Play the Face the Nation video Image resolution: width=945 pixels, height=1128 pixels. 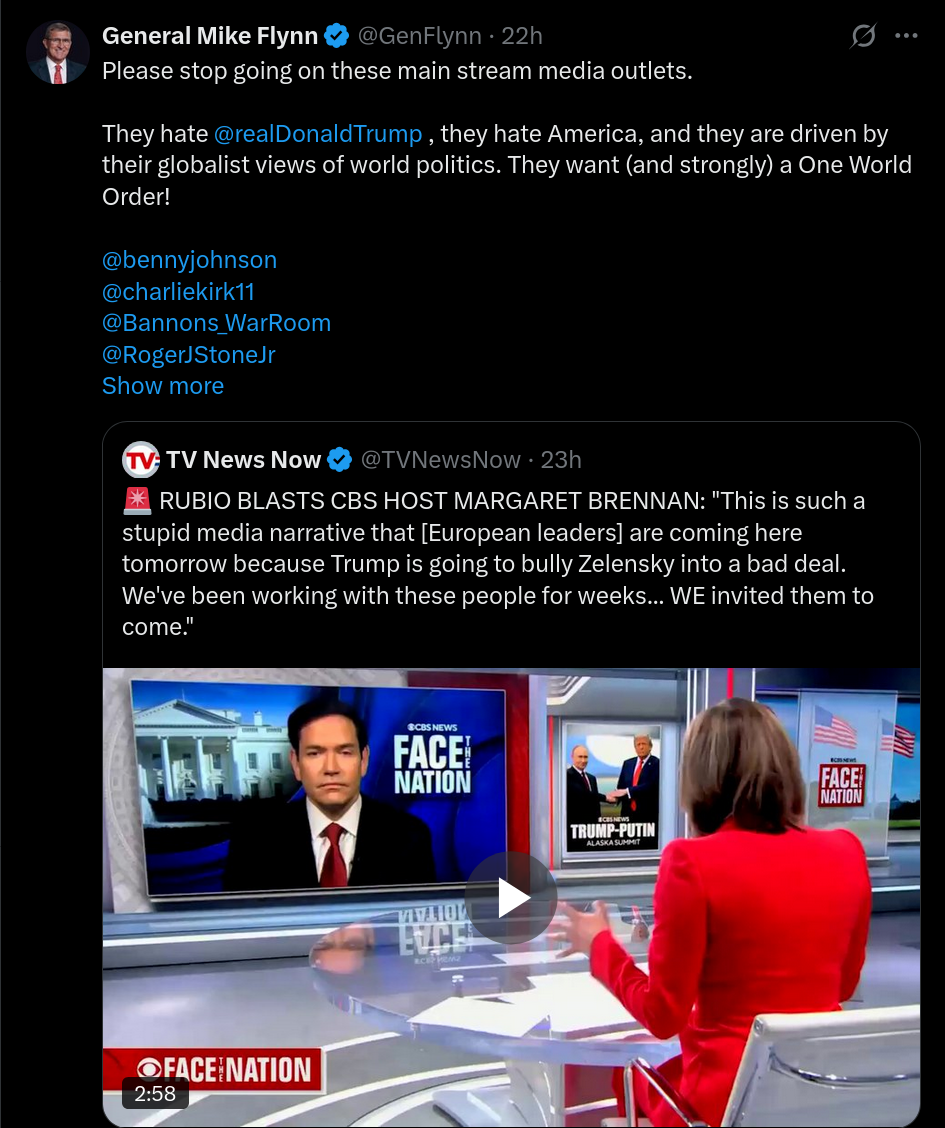(511, 898)
